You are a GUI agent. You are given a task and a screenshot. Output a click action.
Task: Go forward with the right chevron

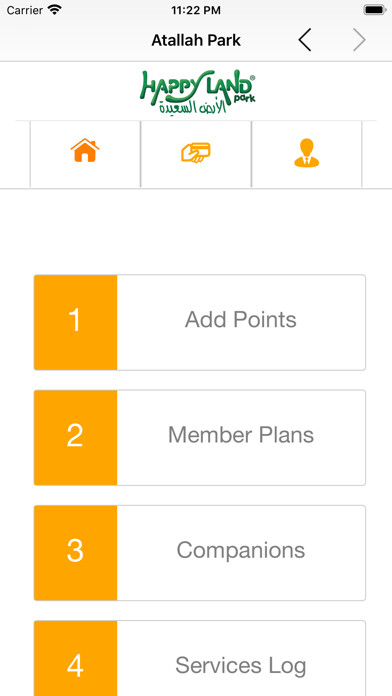click(x=359, y=40)
